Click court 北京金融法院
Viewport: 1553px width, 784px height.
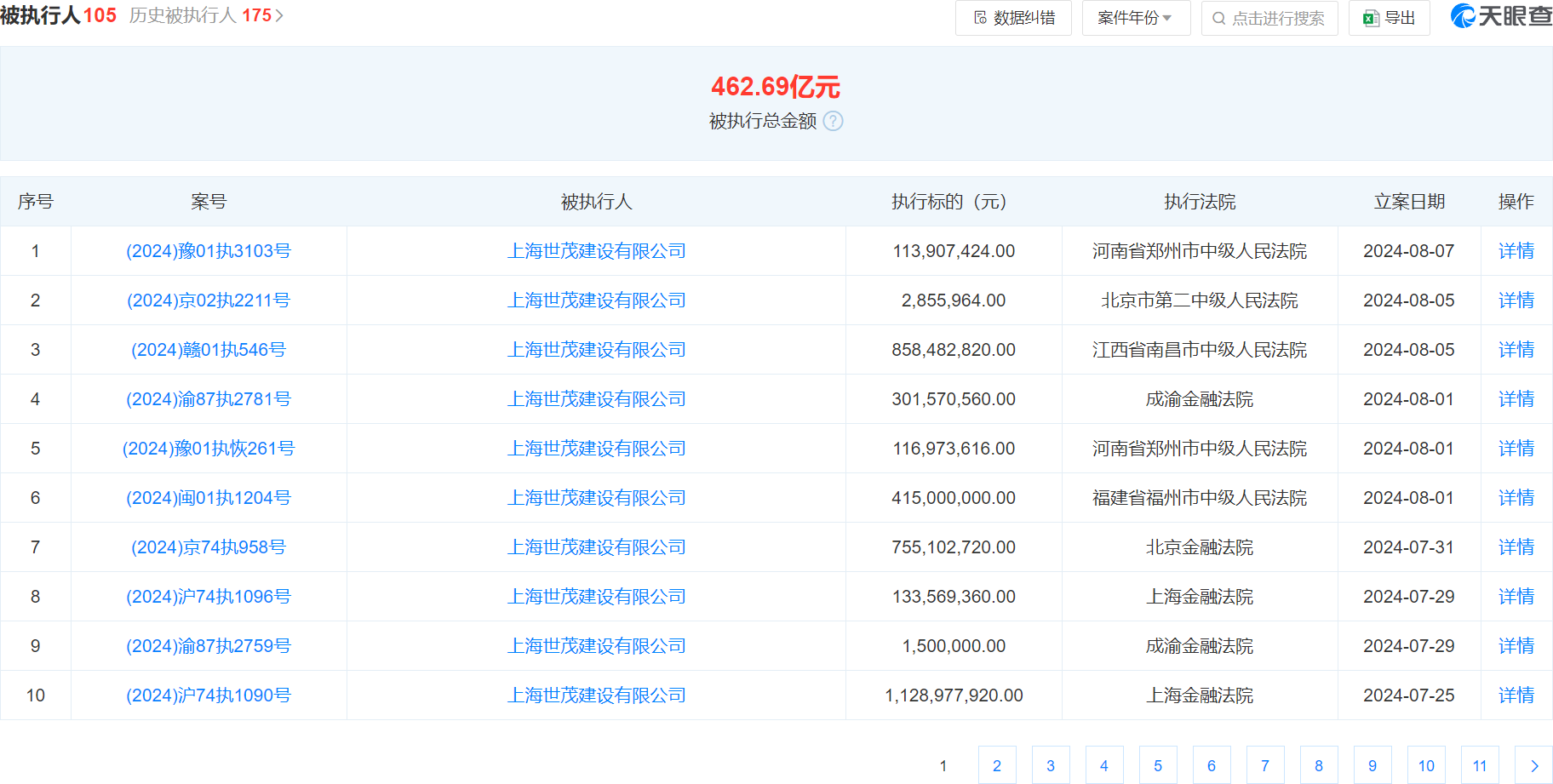click(x=1200, y=547)
